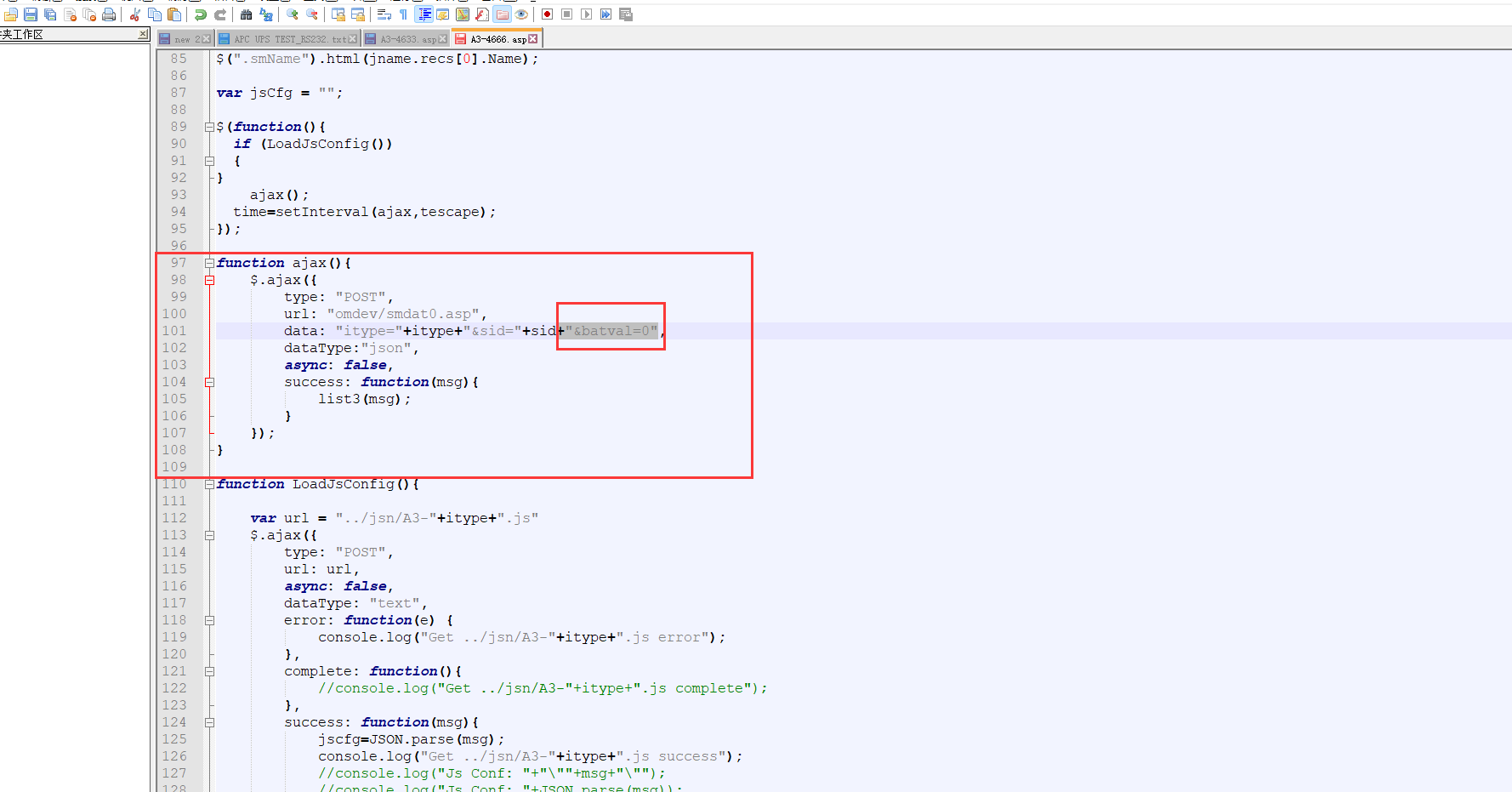Close the folder workspace side panel
Screen dimensions: 1512x792
[x=142, y=34]
